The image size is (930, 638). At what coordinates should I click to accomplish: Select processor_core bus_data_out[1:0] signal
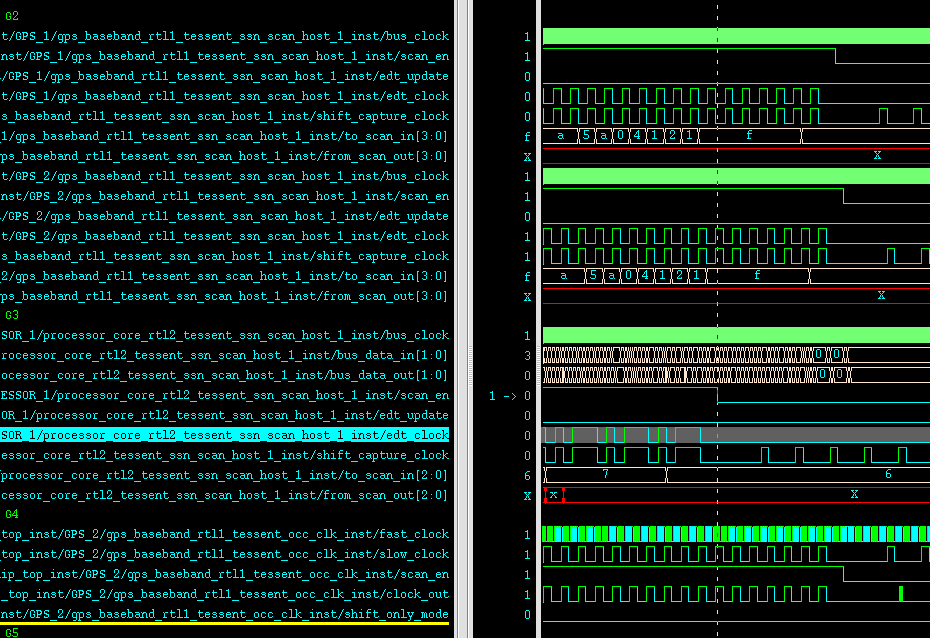click(225, 375)
